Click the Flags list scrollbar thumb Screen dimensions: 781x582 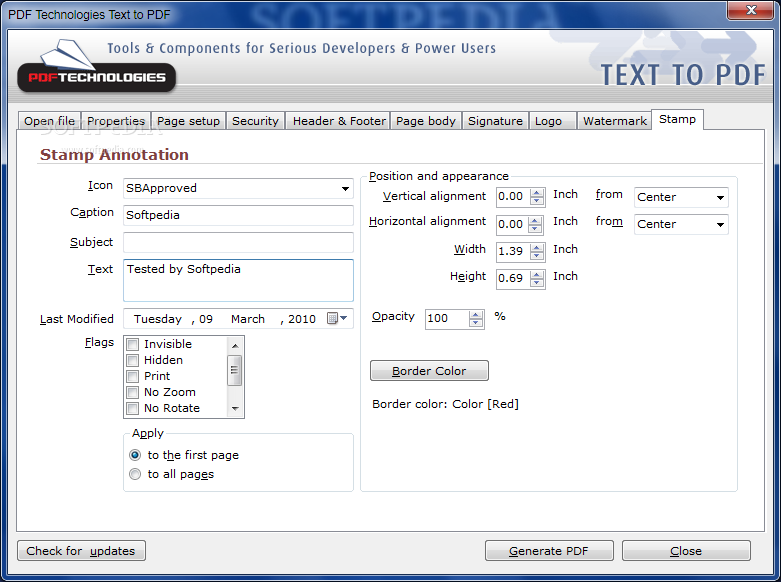click(x=235, y=370)
